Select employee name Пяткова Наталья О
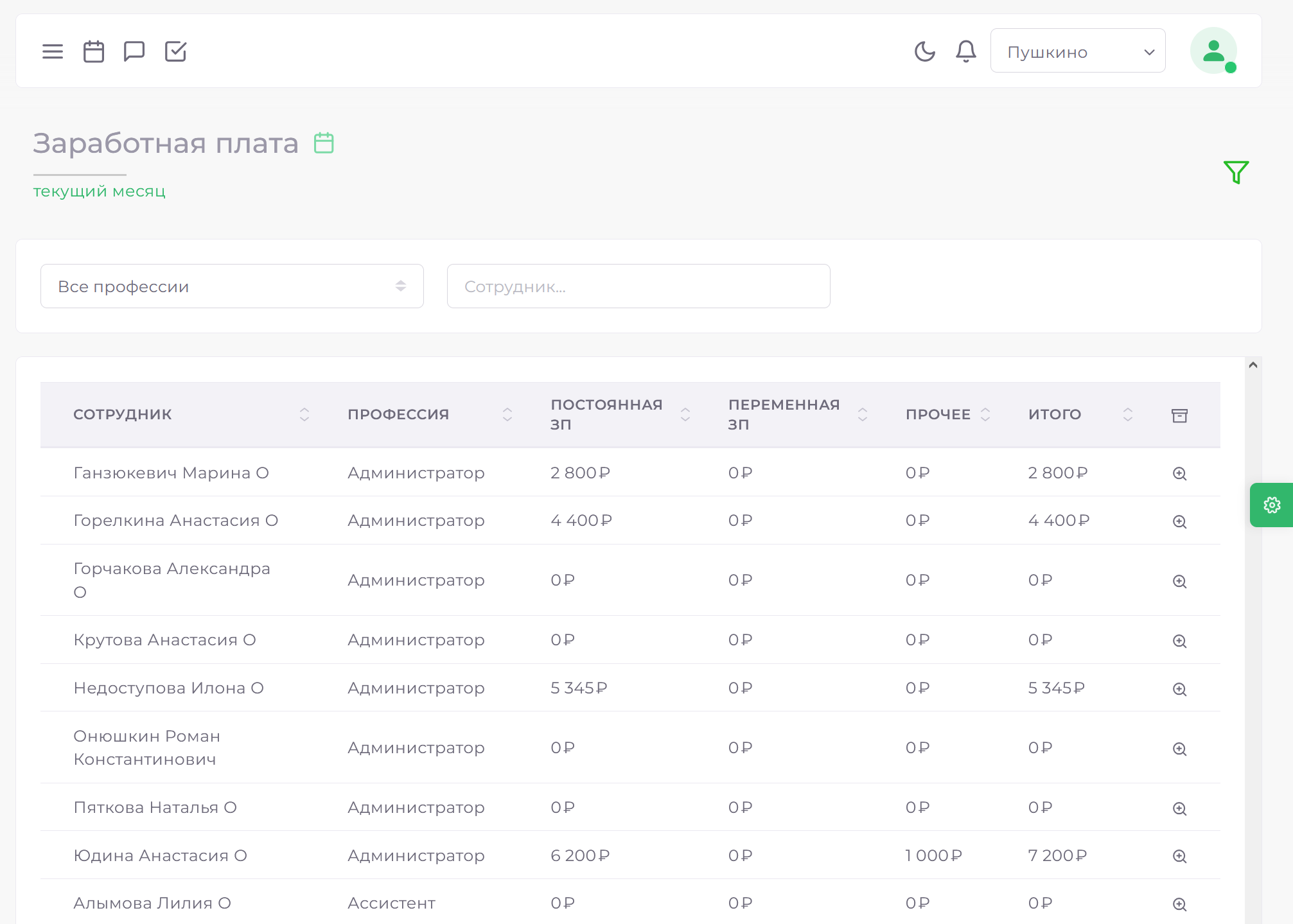Viewport: 1293px width, 924px height. [155, 808]
